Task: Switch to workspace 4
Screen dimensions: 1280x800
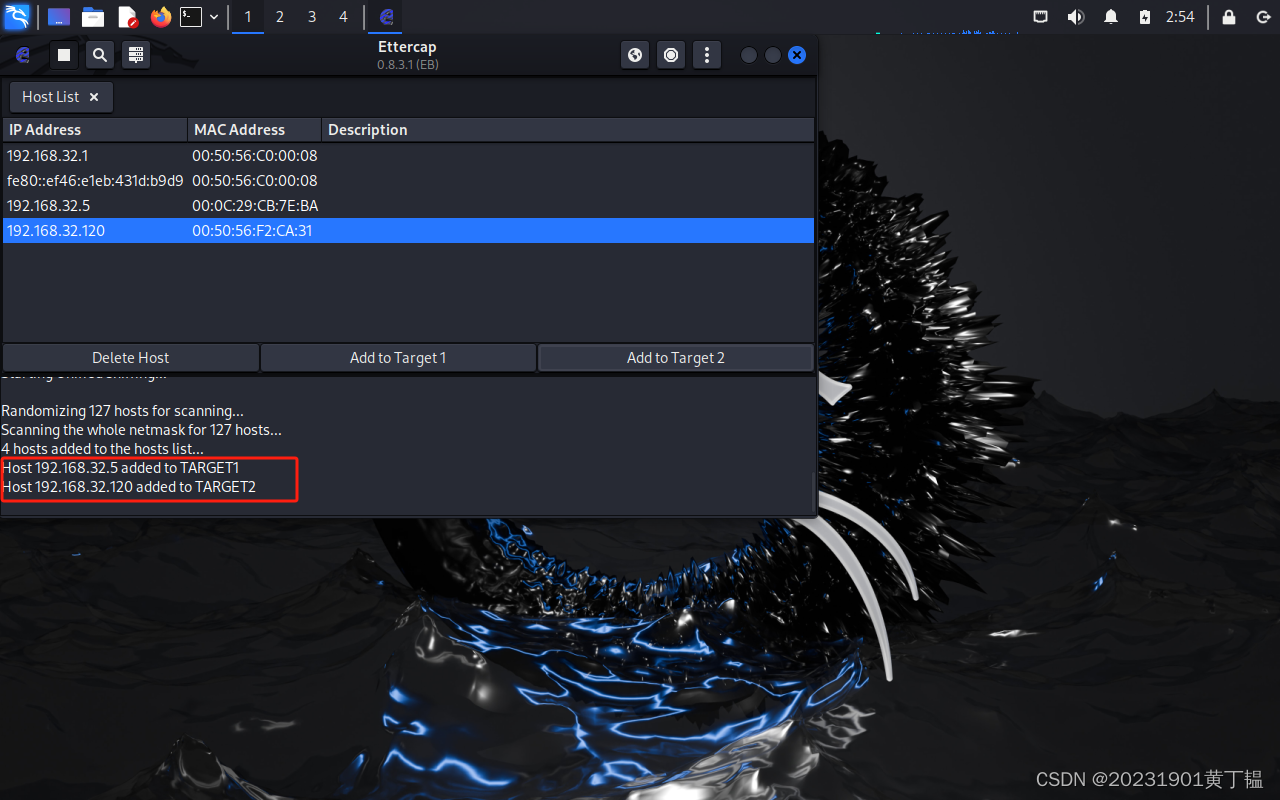Action: (x=344, y=17)
